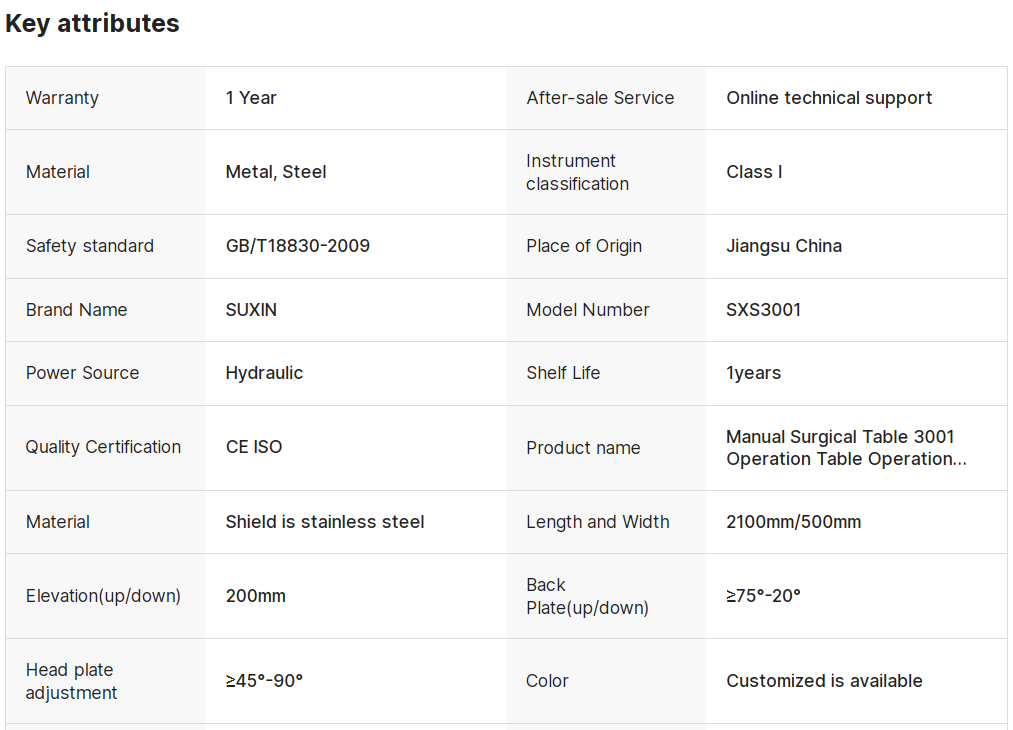Viewport: 1013px width, 730px height.
Task: Click the Hydraulic power source value
Action: coord(264,373)
